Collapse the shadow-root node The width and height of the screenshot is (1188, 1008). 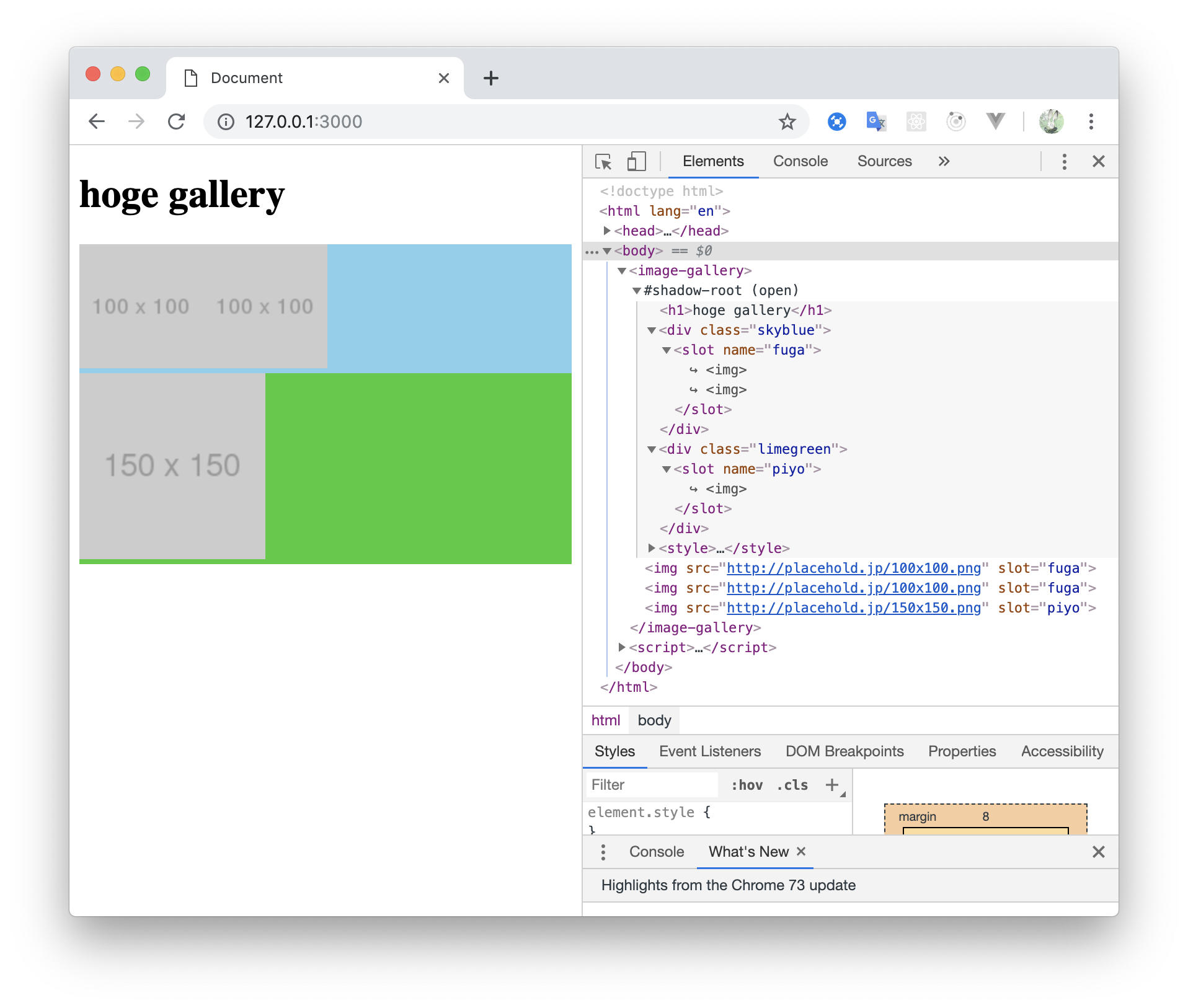tap(636, 290)
